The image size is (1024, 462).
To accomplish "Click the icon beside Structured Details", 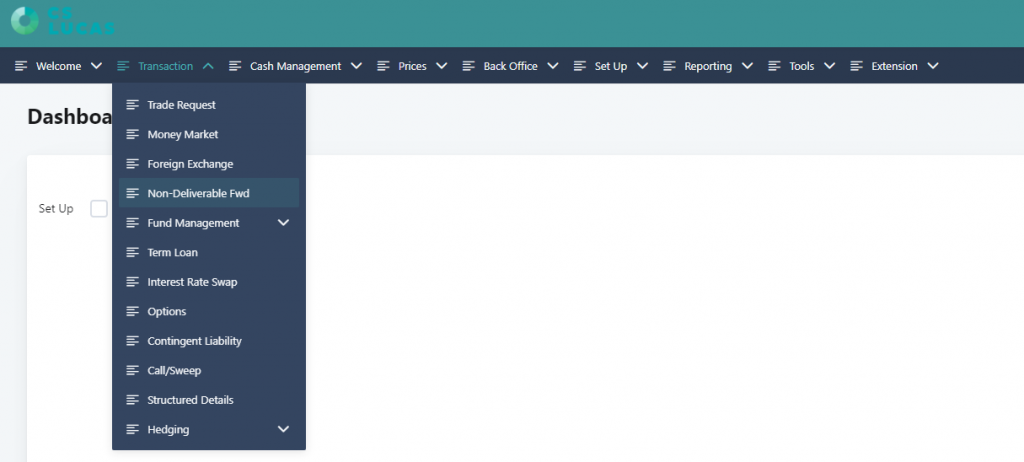I will (132, 400).
